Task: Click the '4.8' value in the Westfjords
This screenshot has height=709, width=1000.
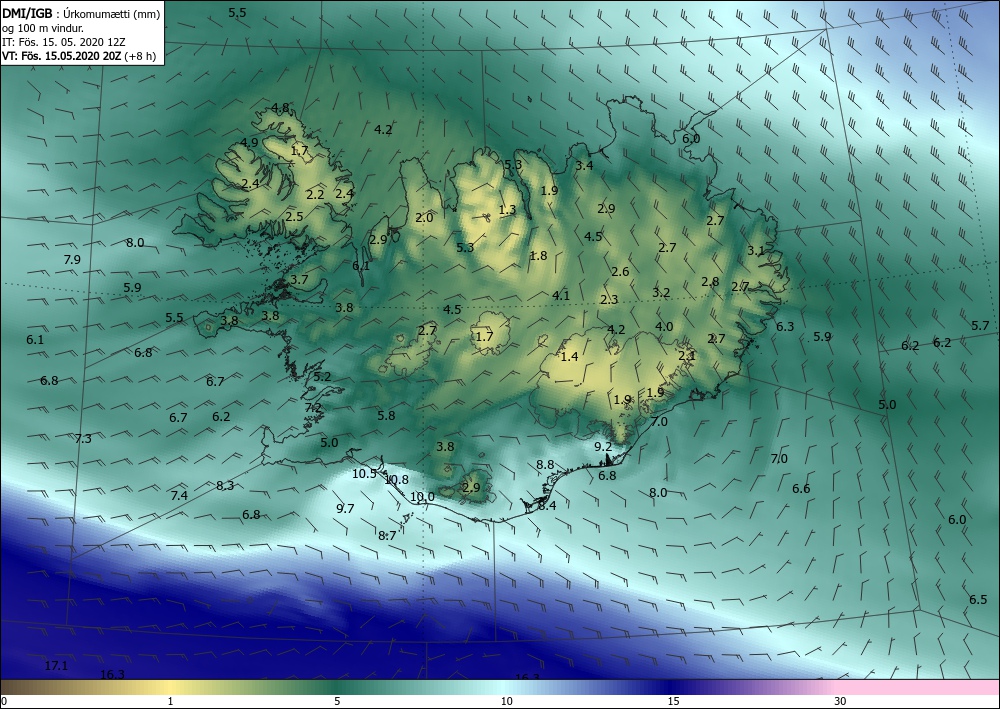Action: pyautogui.click(x=281, y=108)
